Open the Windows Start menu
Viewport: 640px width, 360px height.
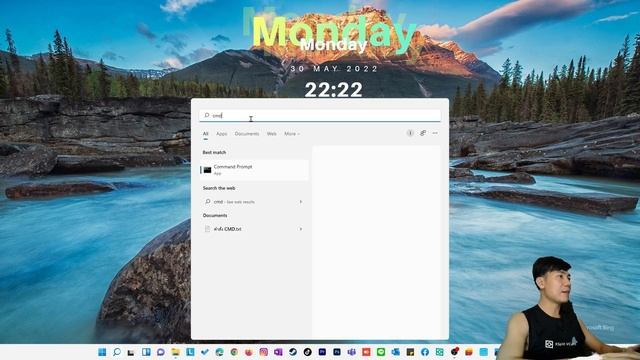coord(102,352)
